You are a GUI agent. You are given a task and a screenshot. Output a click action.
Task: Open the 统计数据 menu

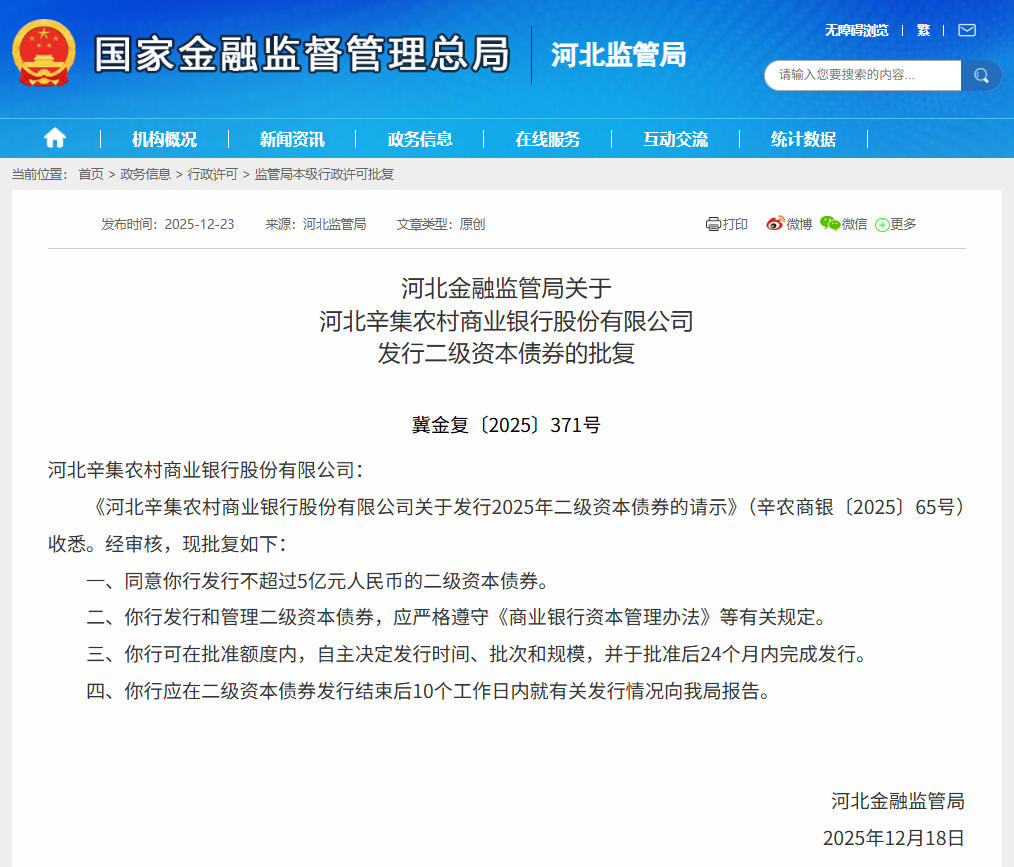pyautogui.click(x=803, y=139)
